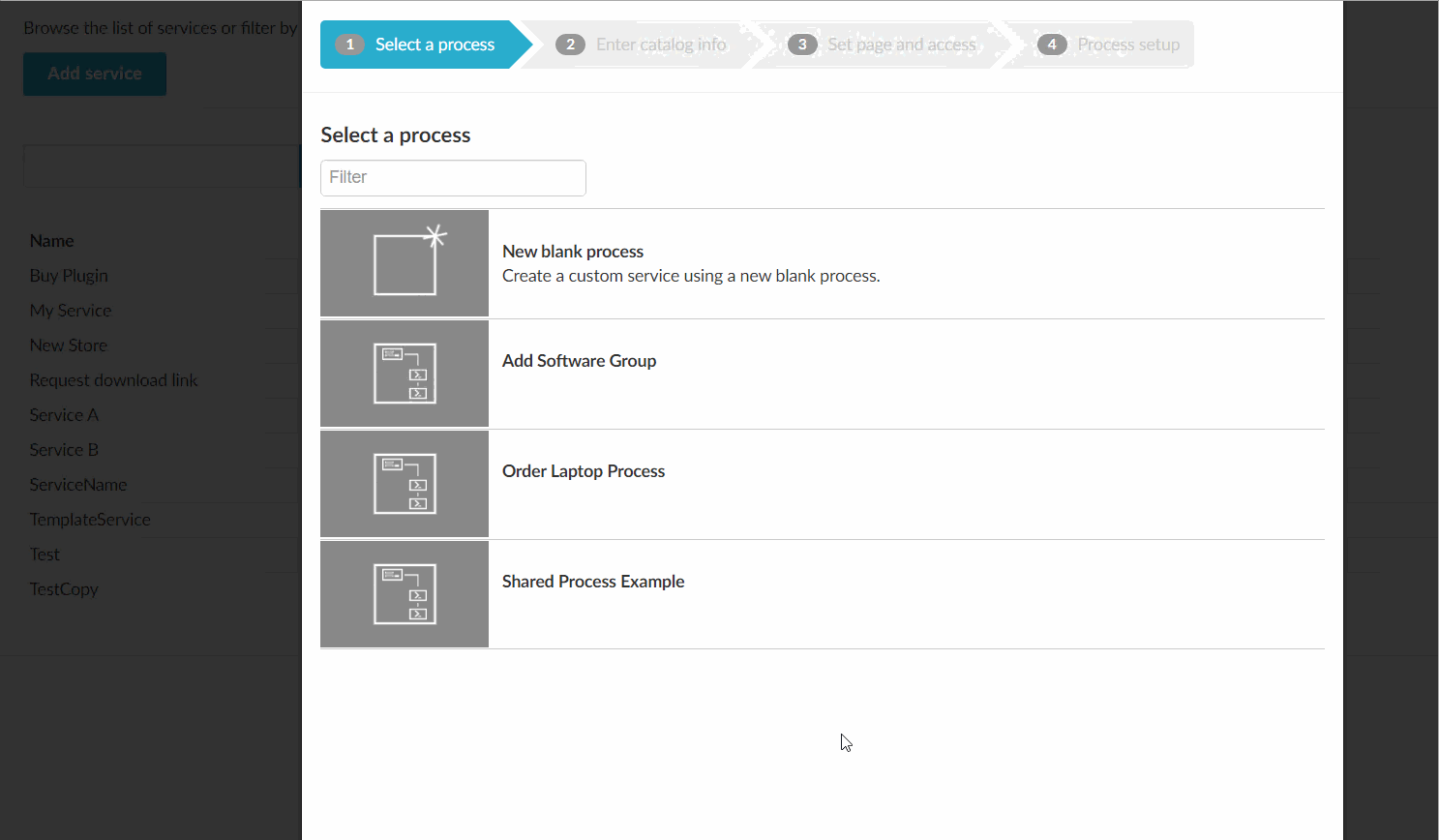Select the Add Software Group process icon
The image size is (1439, 840).
(405, 374)
